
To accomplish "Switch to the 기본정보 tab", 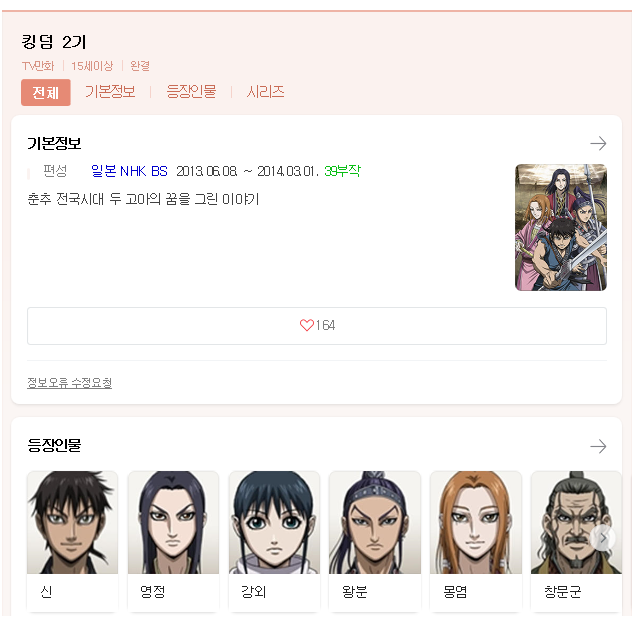I will (x=110, y=92).
